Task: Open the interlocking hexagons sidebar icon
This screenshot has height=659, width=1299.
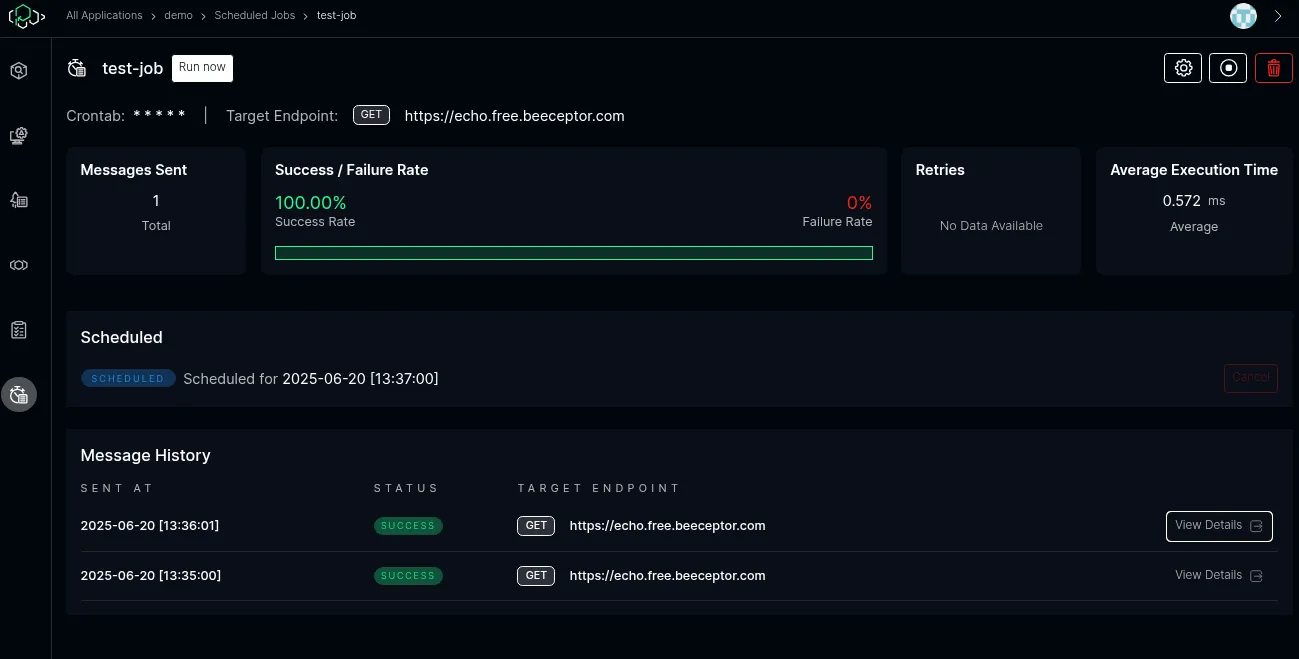Action: [18, 265]
